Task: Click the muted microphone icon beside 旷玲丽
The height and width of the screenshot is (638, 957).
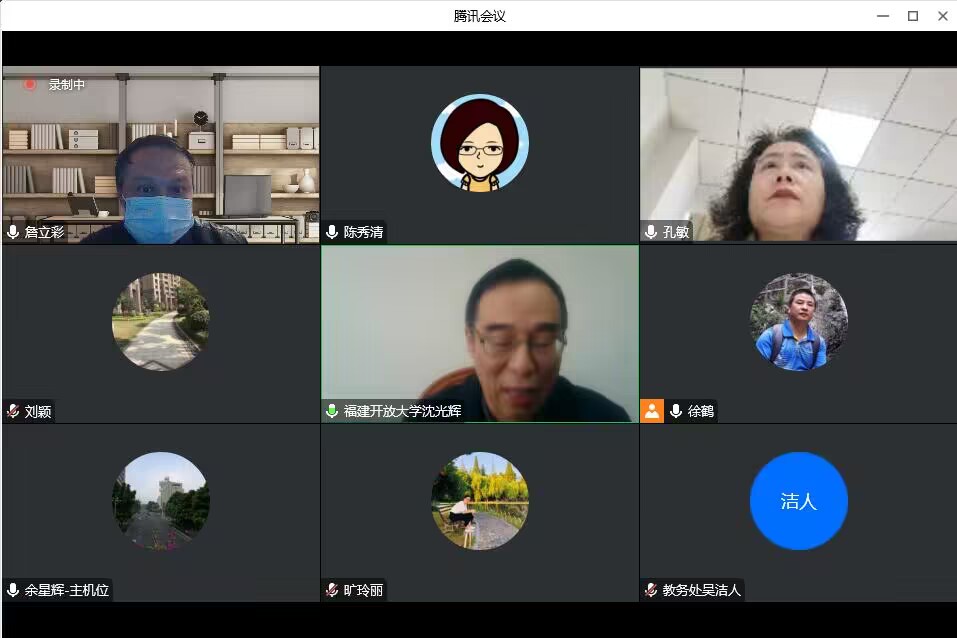Action: (x=332, y=590)
